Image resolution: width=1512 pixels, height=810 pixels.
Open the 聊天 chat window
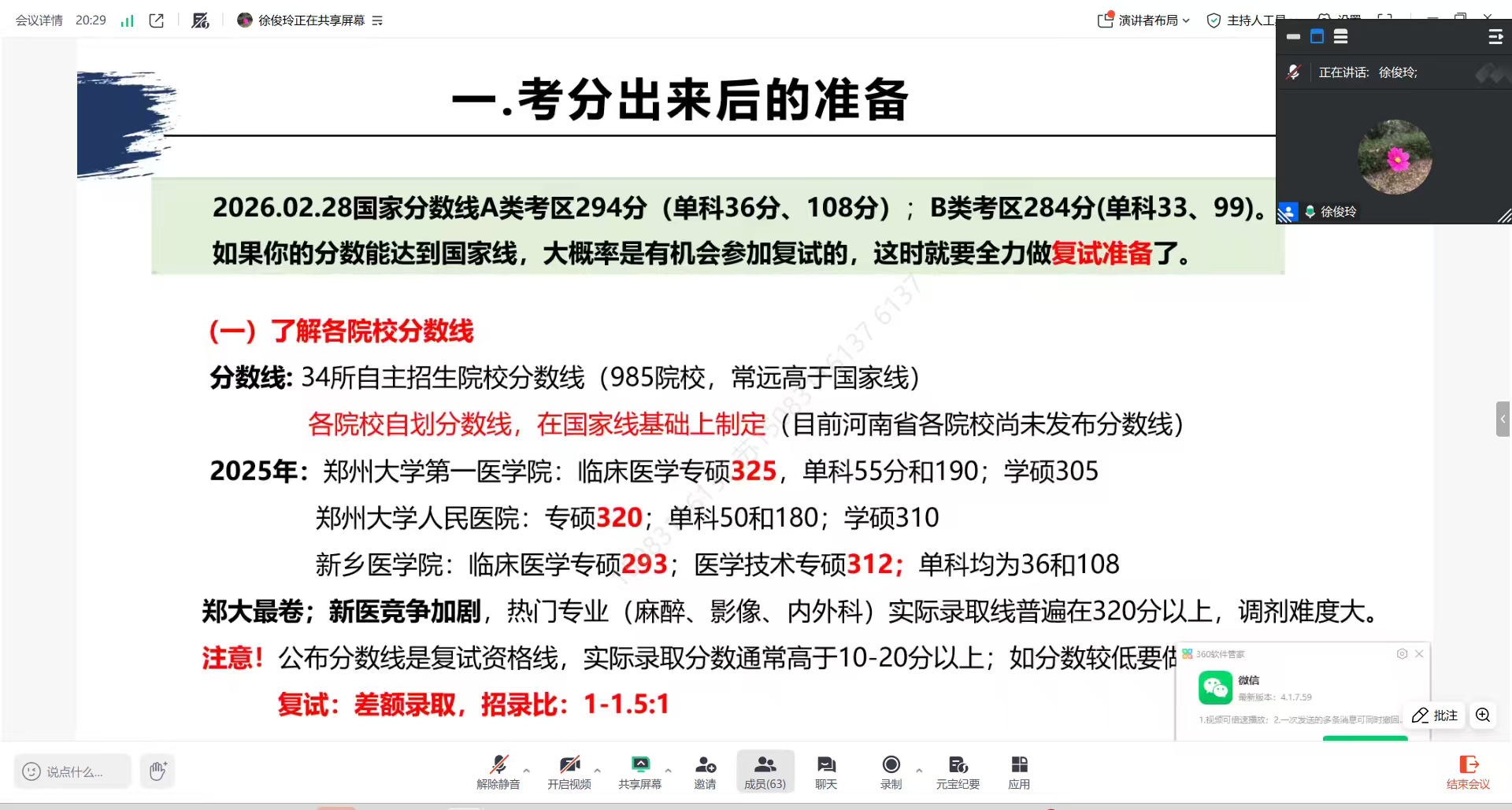(825, 771)
